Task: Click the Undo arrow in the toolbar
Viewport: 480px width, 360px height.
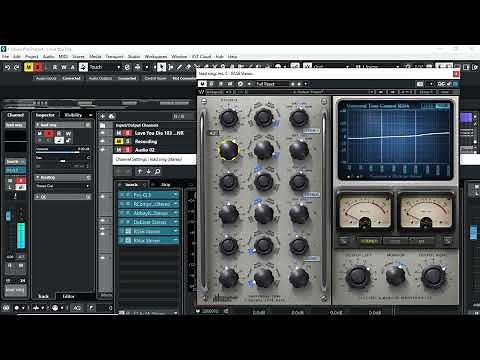Action: point(7,67)
